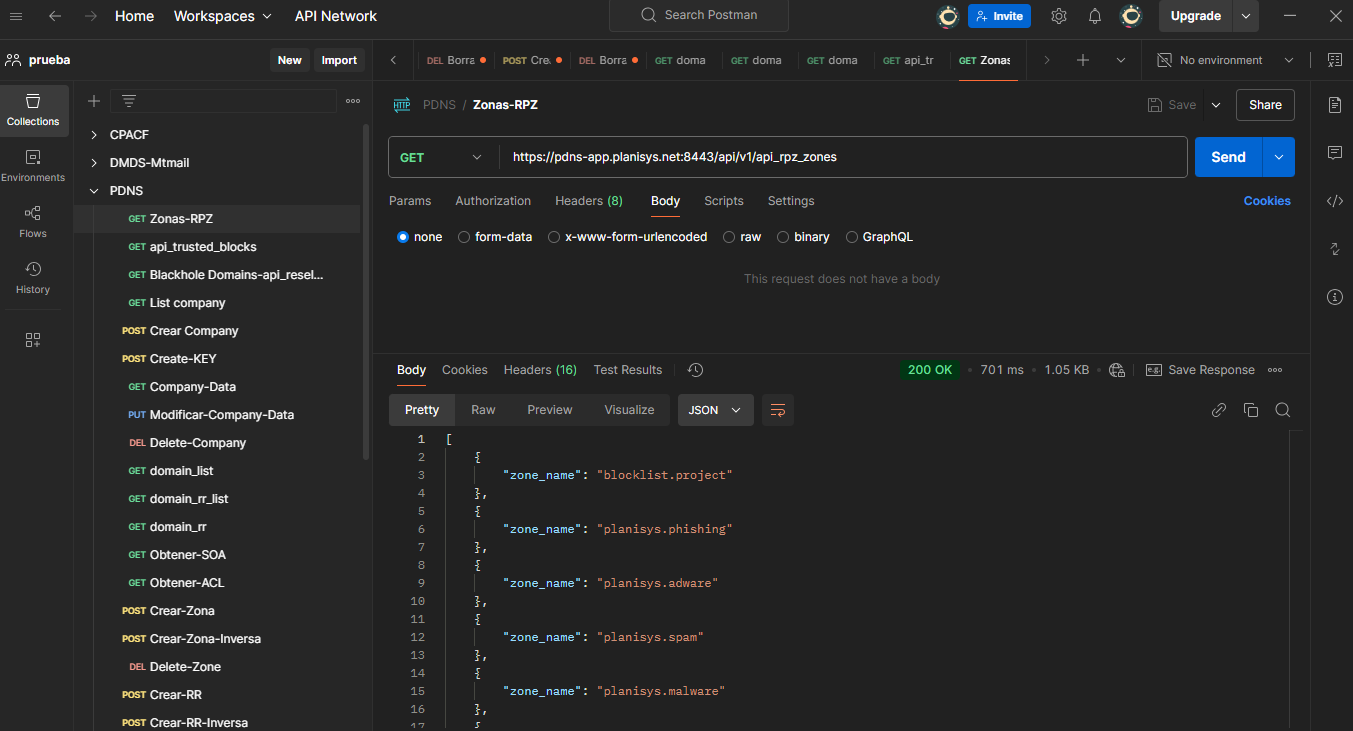Open the History sidebar panel
Viewport: 1353px width, 731px height.
pyautogui.click(x=33, y=278)
